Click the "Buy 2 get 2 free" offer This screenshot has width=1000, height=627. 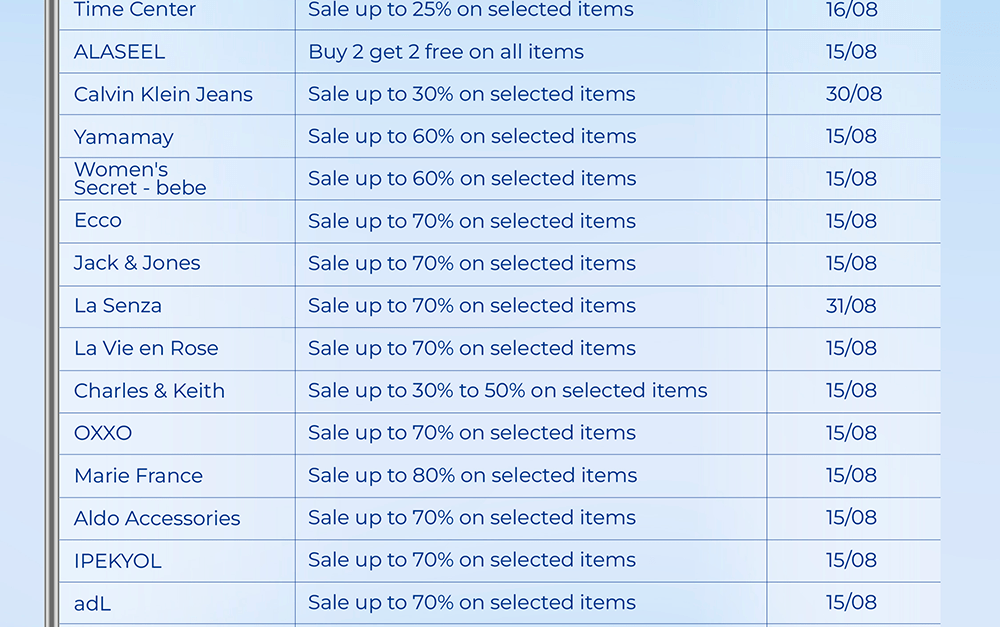click(446, 52)
